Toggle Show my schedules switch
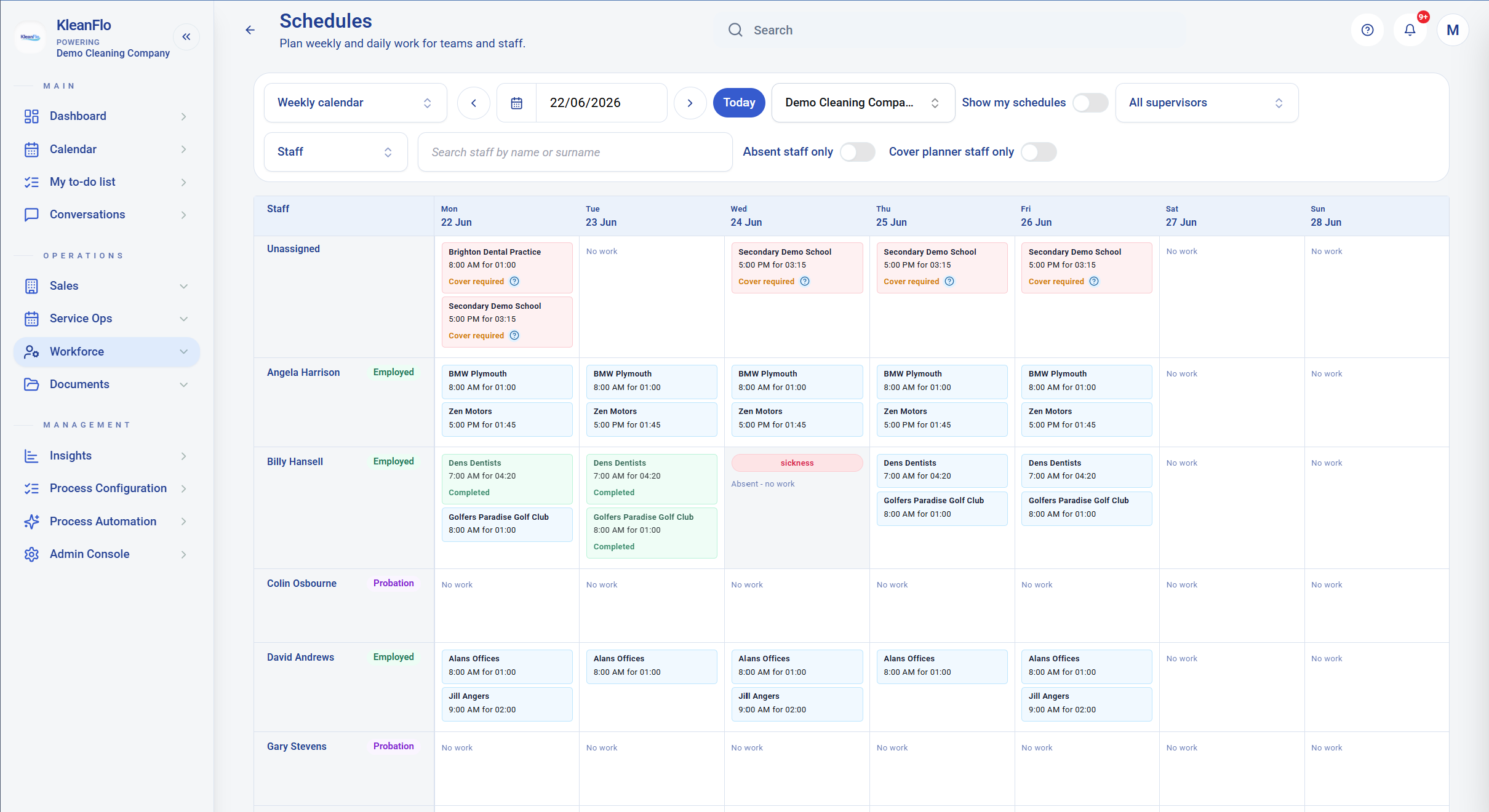Viewport: 1489px width, 812px height. coord(1090,103)
